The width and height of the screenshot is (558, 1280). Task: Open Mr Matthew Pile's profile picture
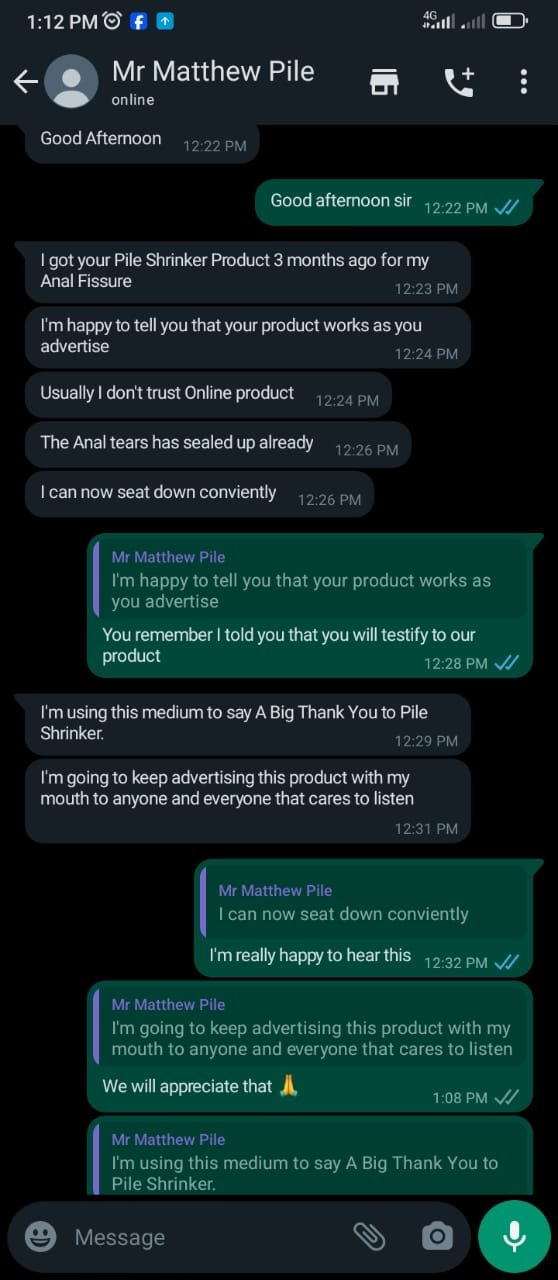pyautogui.click(x=72, y=82)
